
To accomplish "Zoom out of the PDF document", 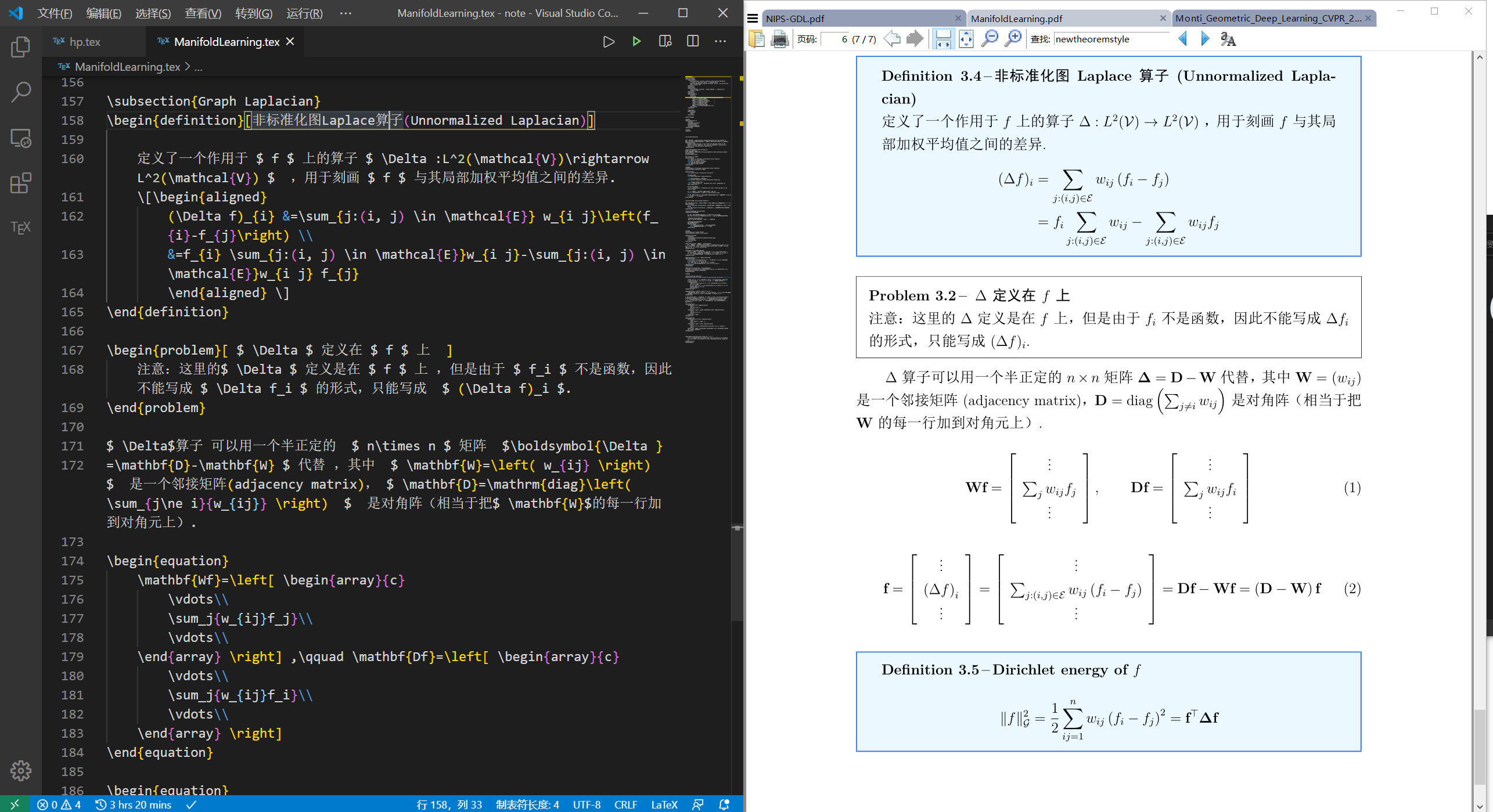I will point(989,39).
